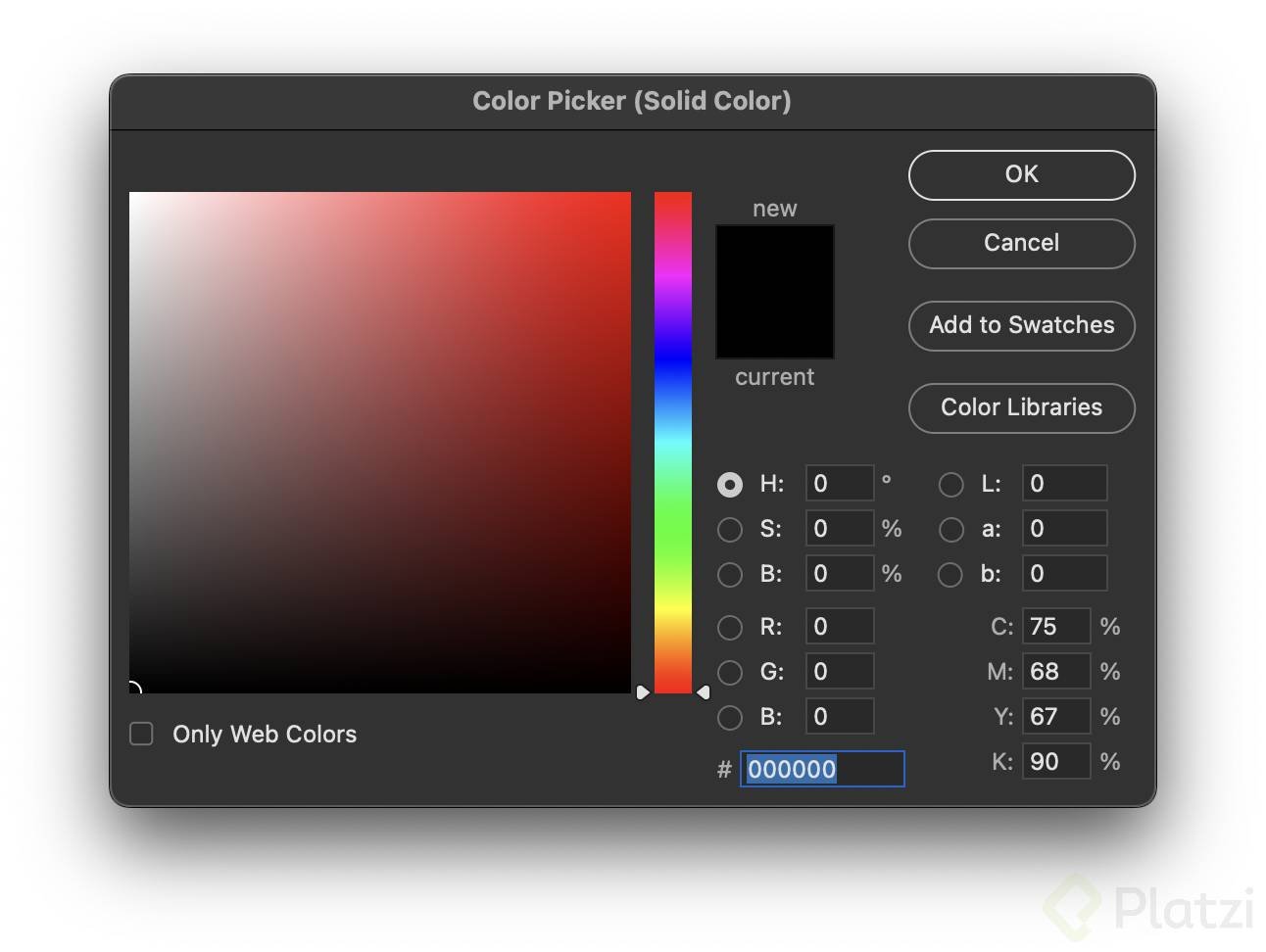Screen dimensions: 1266x952
Task: Click the H degrees input field
Action: [839, 484]
